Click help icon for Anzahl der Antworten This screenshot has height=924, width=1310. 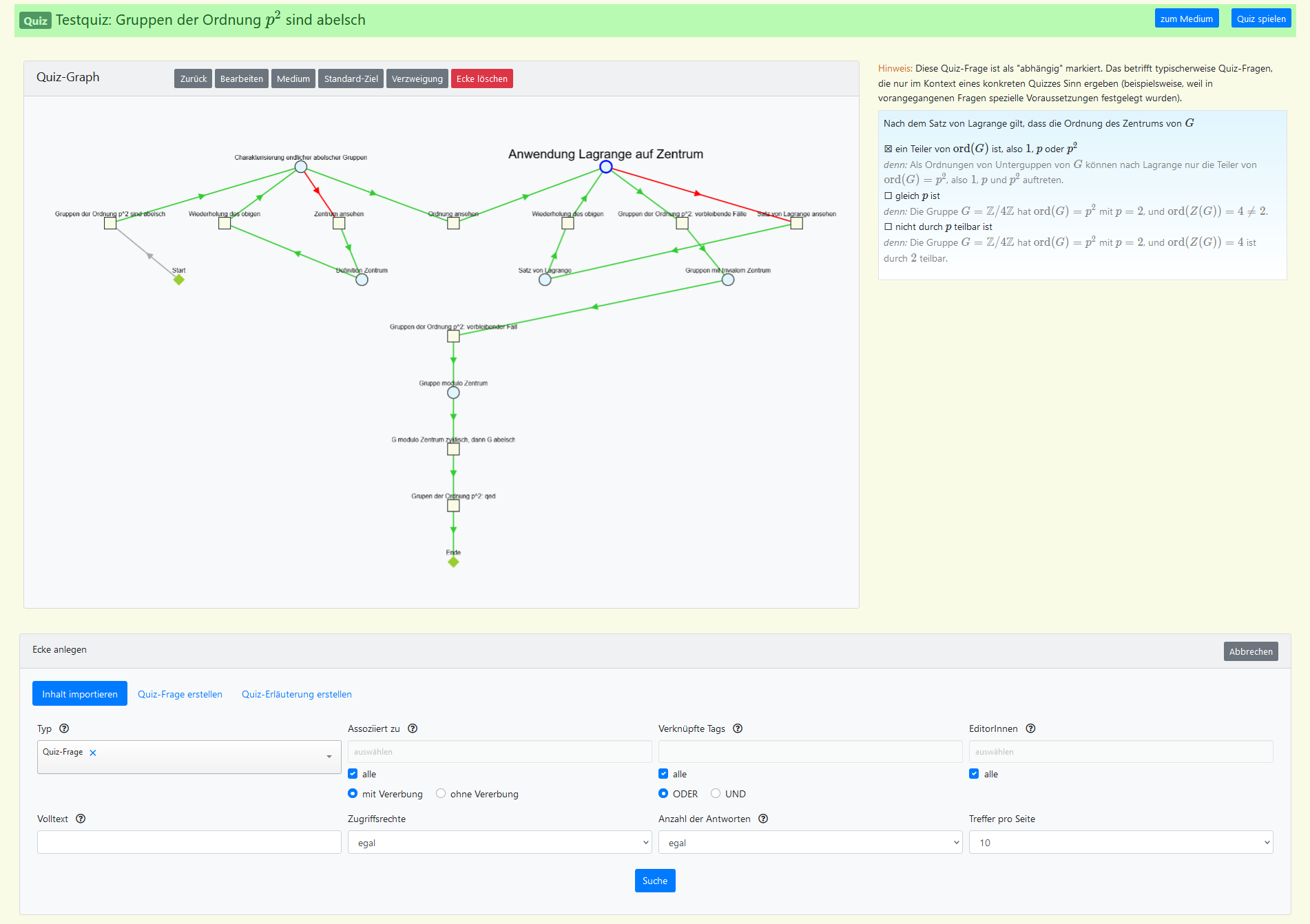763,819
